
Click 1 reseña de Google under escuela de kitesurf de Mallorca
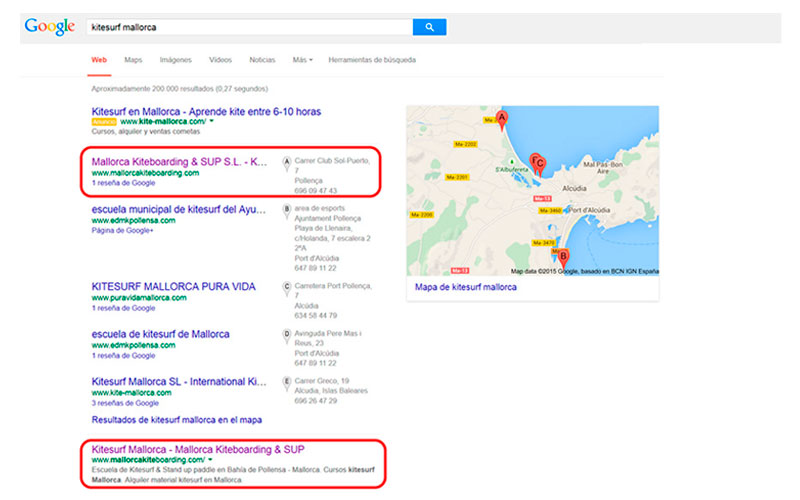(123, 356)
